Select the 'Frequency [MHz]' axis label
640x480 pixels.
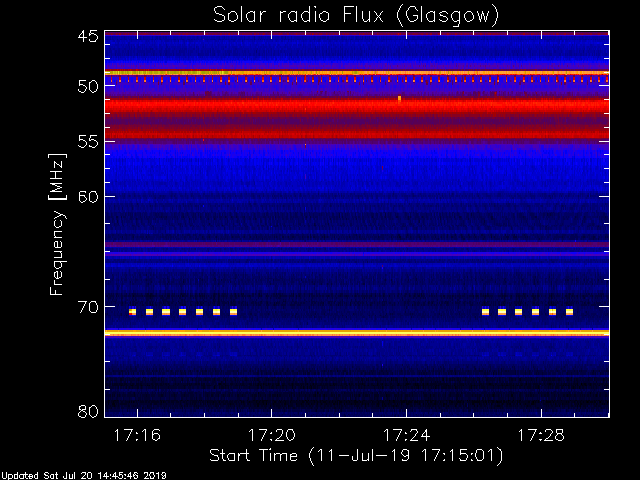point(57,224)
